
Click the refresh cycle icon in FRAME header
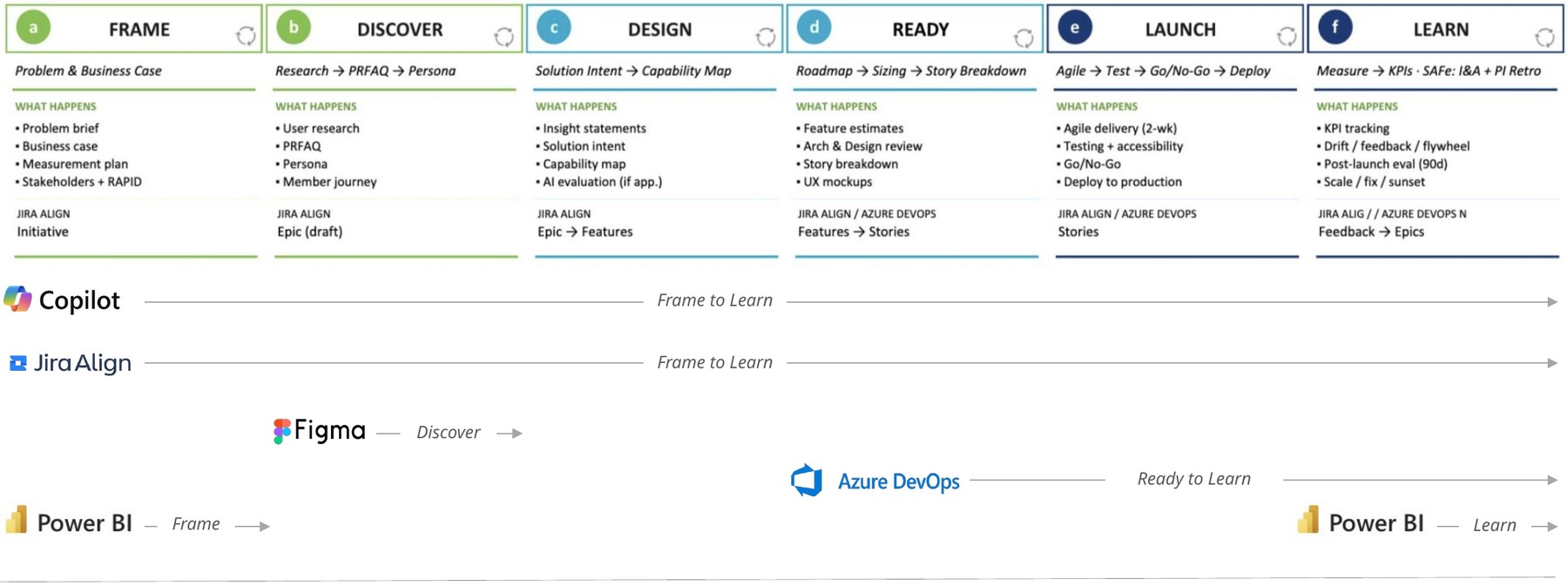(x=246, y=36)
